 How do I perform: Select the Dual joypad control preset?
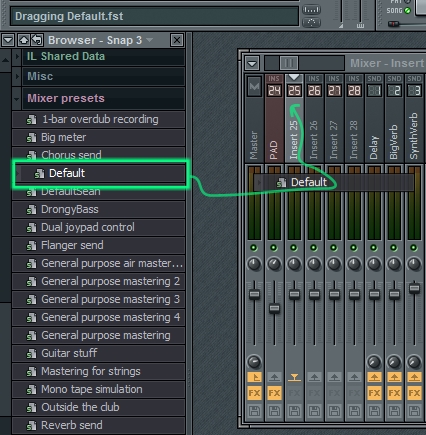(x=98, y=227)
